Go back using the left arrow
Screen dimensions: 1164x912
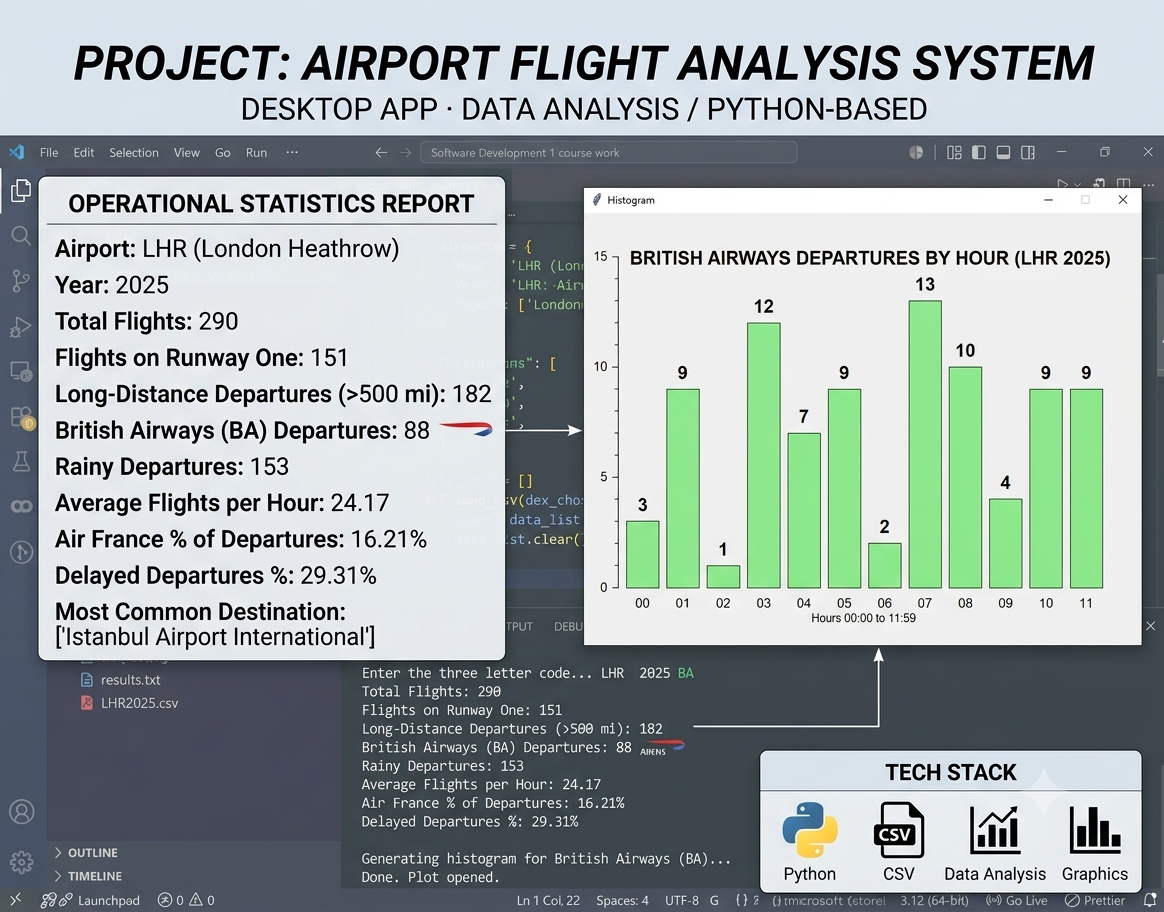pyautogui.click(x=381, y=152)
